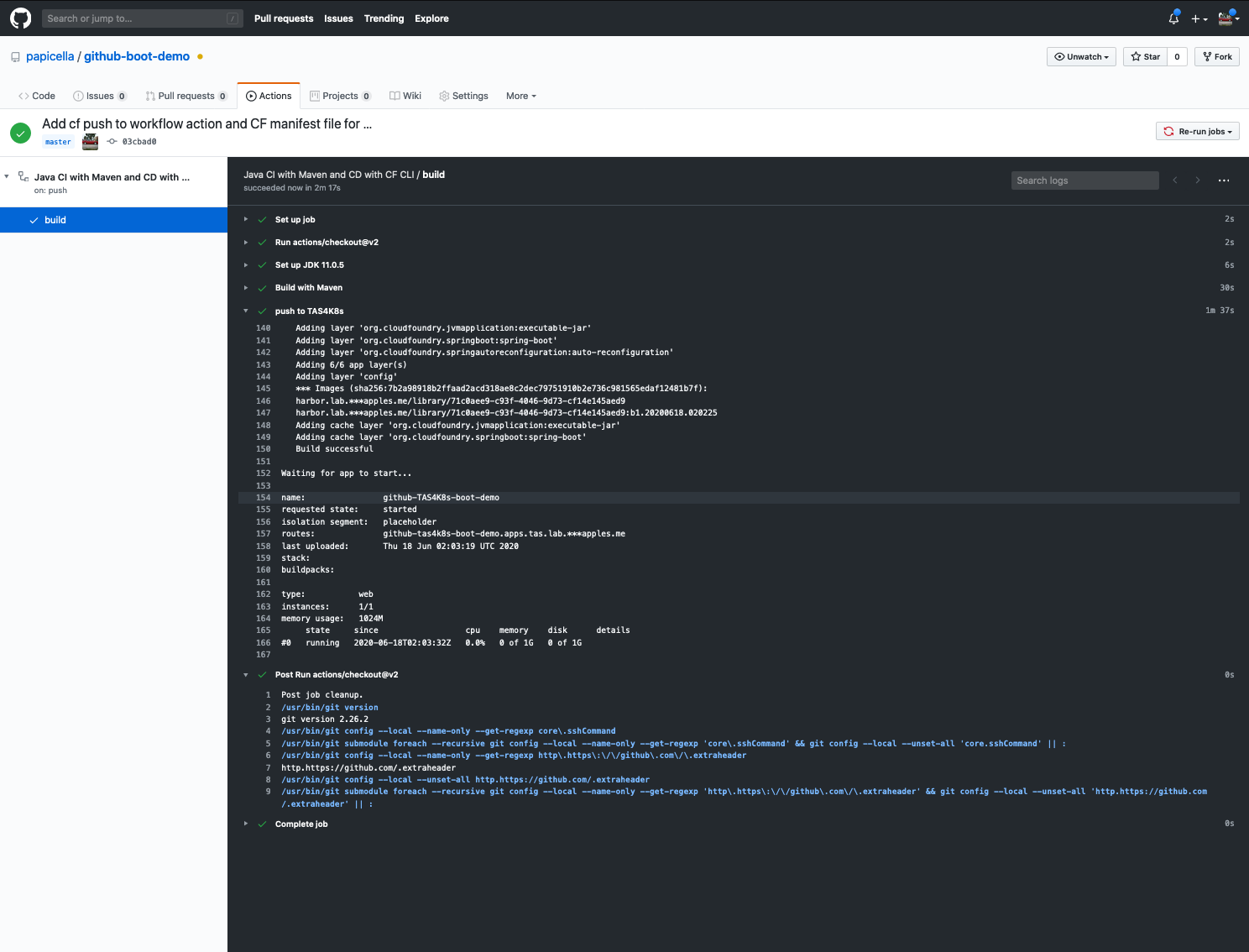Select the workflow graph icon next to Java CI
This screenshot has height=952, width=1249.
pyautogui.click(x=23, y=176)
